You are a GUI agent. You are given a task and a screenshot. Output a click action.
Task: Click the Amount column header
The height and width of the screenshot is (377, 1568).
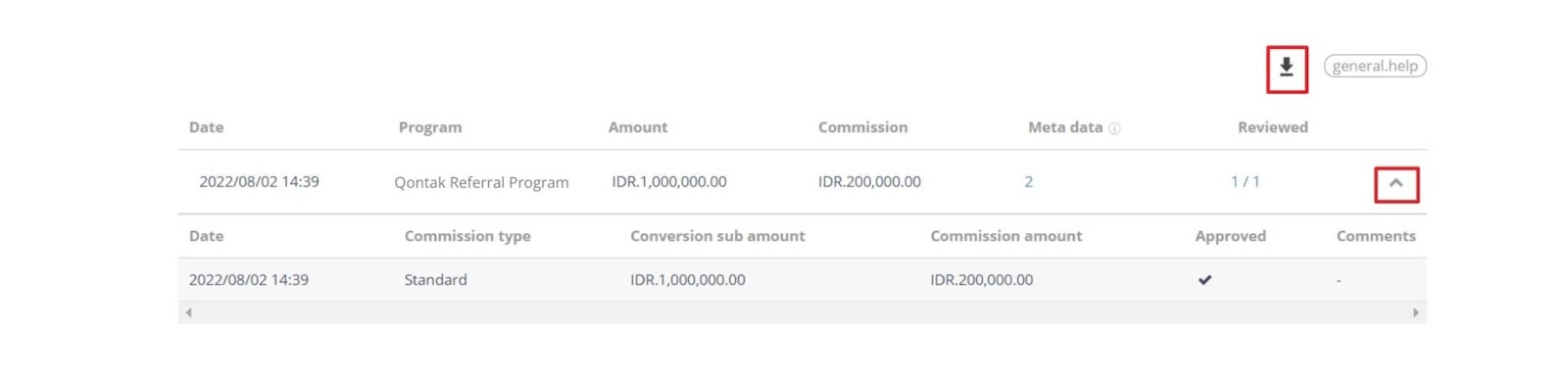(x=637, y=127)
